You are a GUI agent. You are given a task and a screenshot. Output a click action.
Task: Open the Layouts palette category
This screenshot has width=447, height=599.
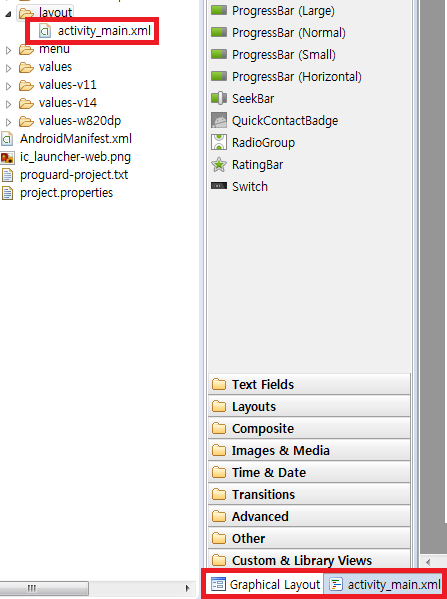point(309,406)
